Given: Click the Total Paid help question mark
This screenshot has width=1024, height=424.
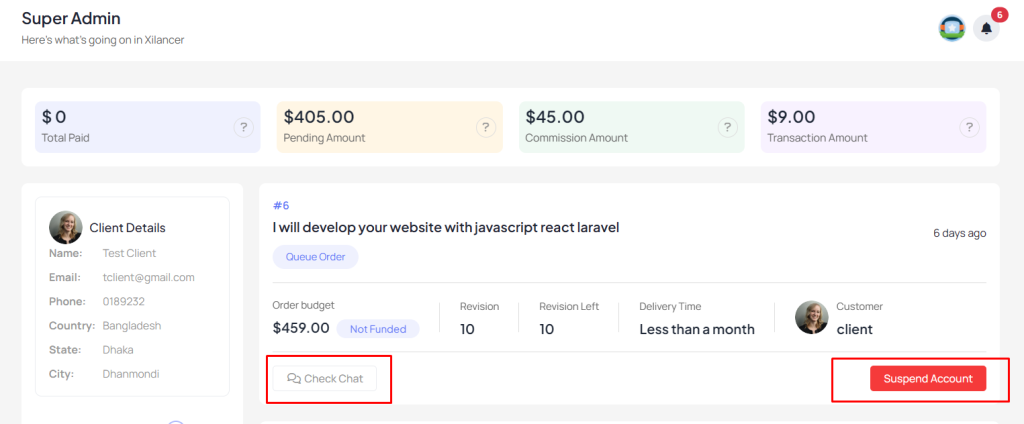Looking at the screenshot, I should 244,127.
